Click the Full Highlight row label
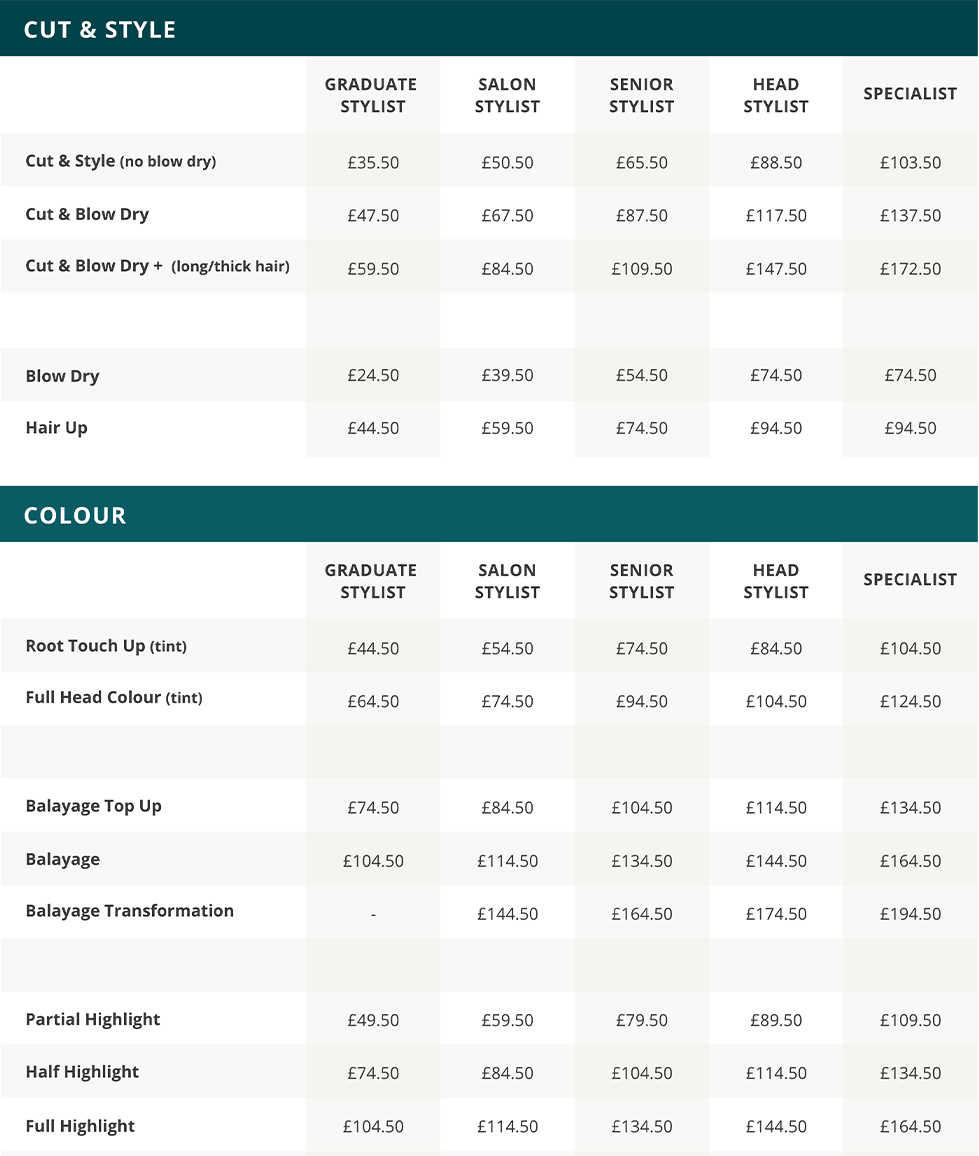The image size is (979, 1156). (x=80, y=1127)
